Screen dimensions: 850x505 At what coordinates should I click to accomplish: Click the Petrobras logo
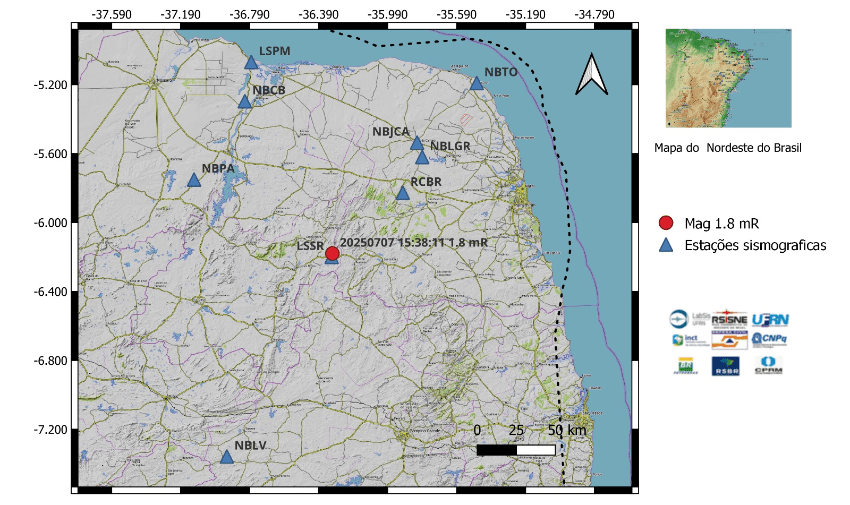(686, 366)
